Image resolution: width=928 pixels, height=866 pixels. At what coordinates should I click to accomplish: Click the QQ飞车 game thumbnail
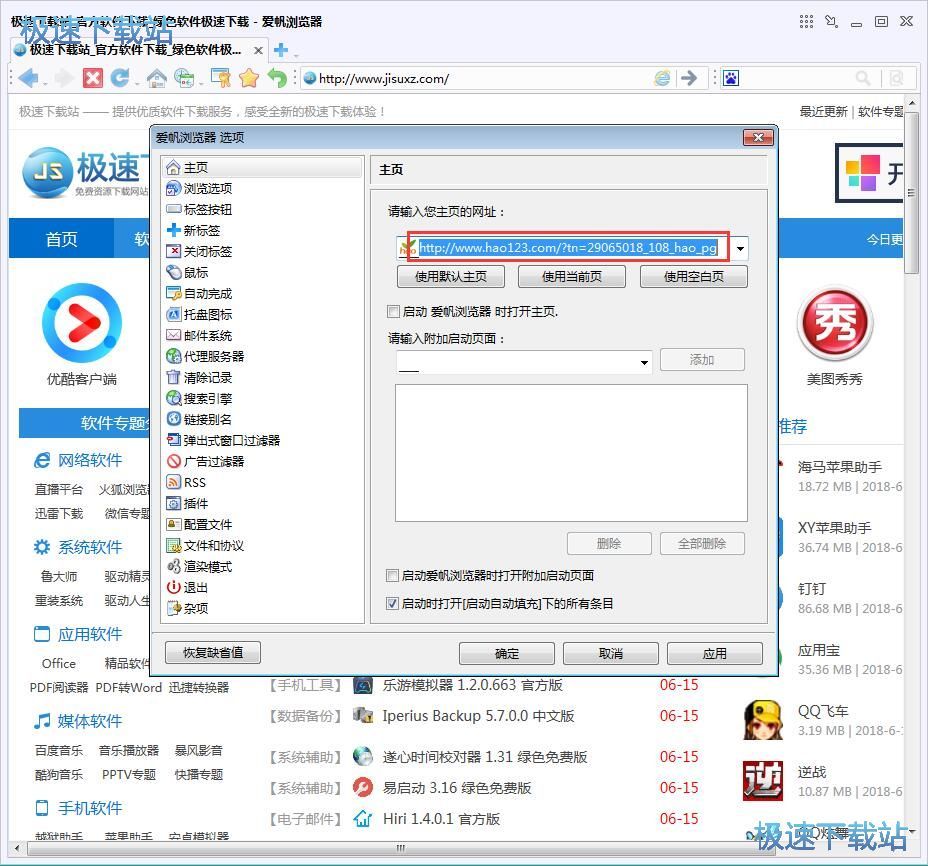[x=763, y=720]
